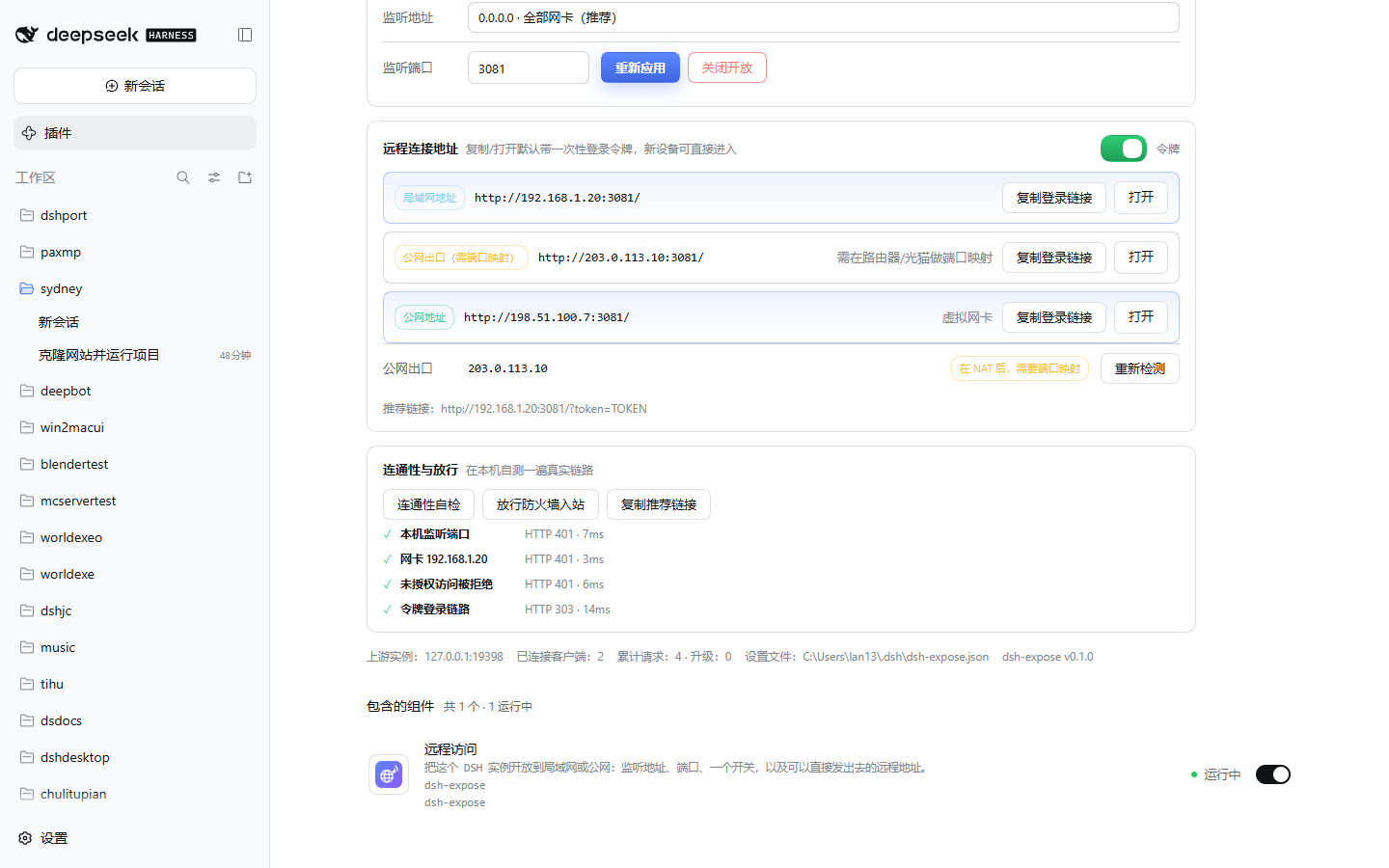Collapse the sidebar with the panel icon
The height and width of the screenshot is (868, 1389).
pyautogui.click(x=245, y=35)
